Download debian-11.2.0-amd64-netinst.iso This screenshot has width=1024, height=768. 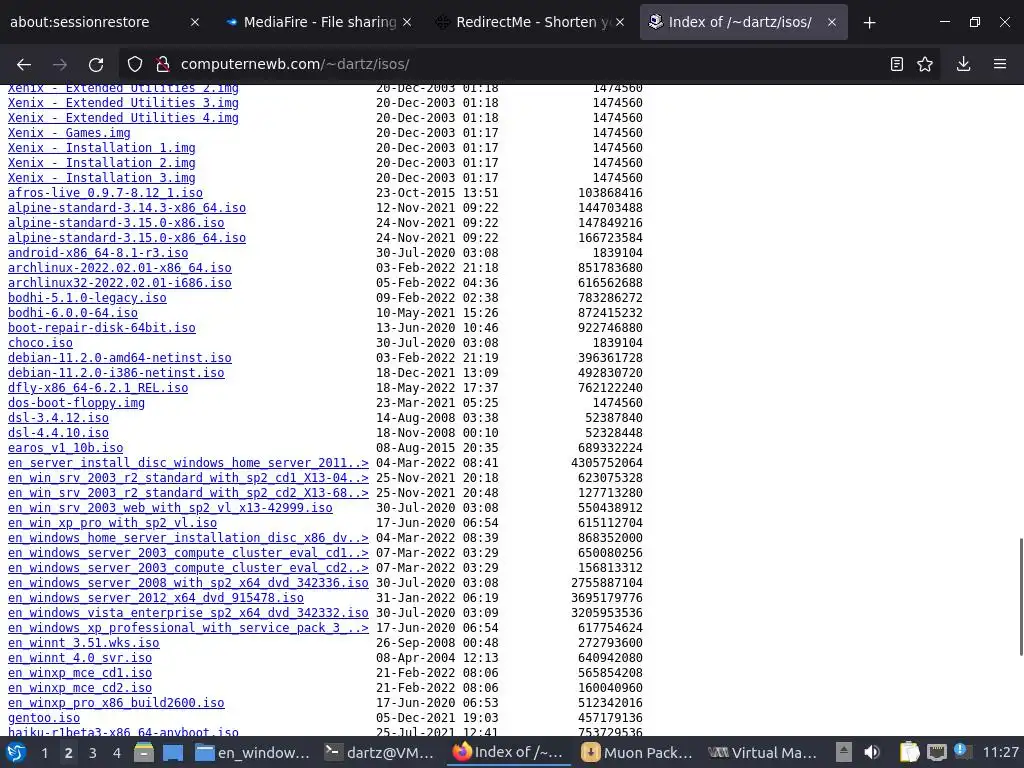point(120,358)
